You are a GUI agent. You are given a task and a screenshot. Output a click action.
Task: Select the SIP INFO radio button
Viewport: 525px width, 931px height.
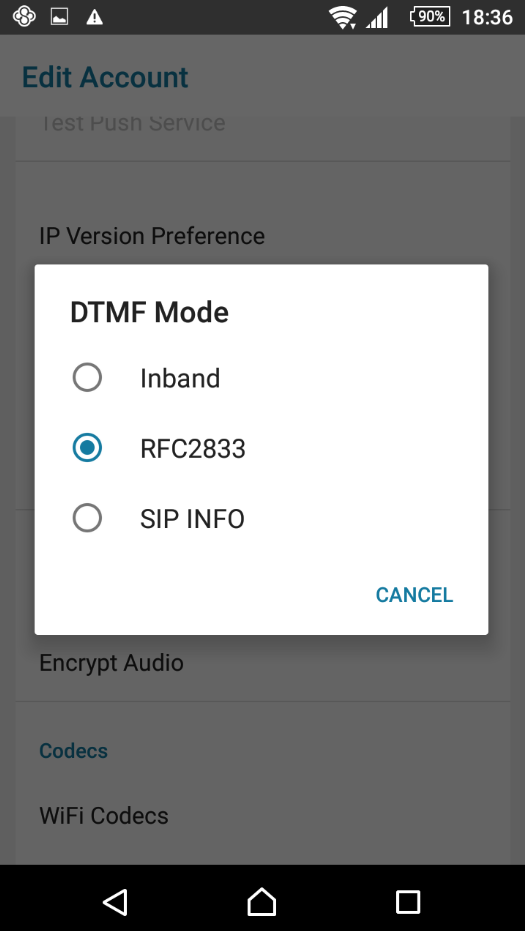pos(87,518)
